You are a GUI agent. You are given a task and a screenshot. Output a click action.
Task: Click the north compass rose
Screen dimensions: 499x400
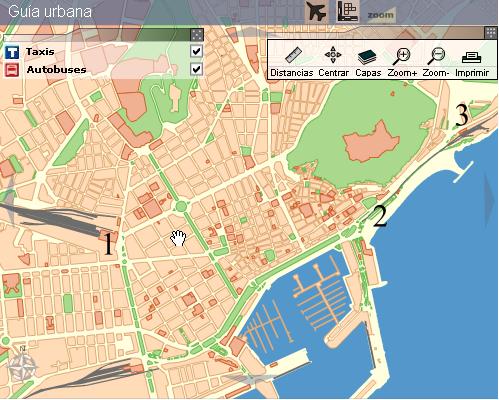(22, 365)
